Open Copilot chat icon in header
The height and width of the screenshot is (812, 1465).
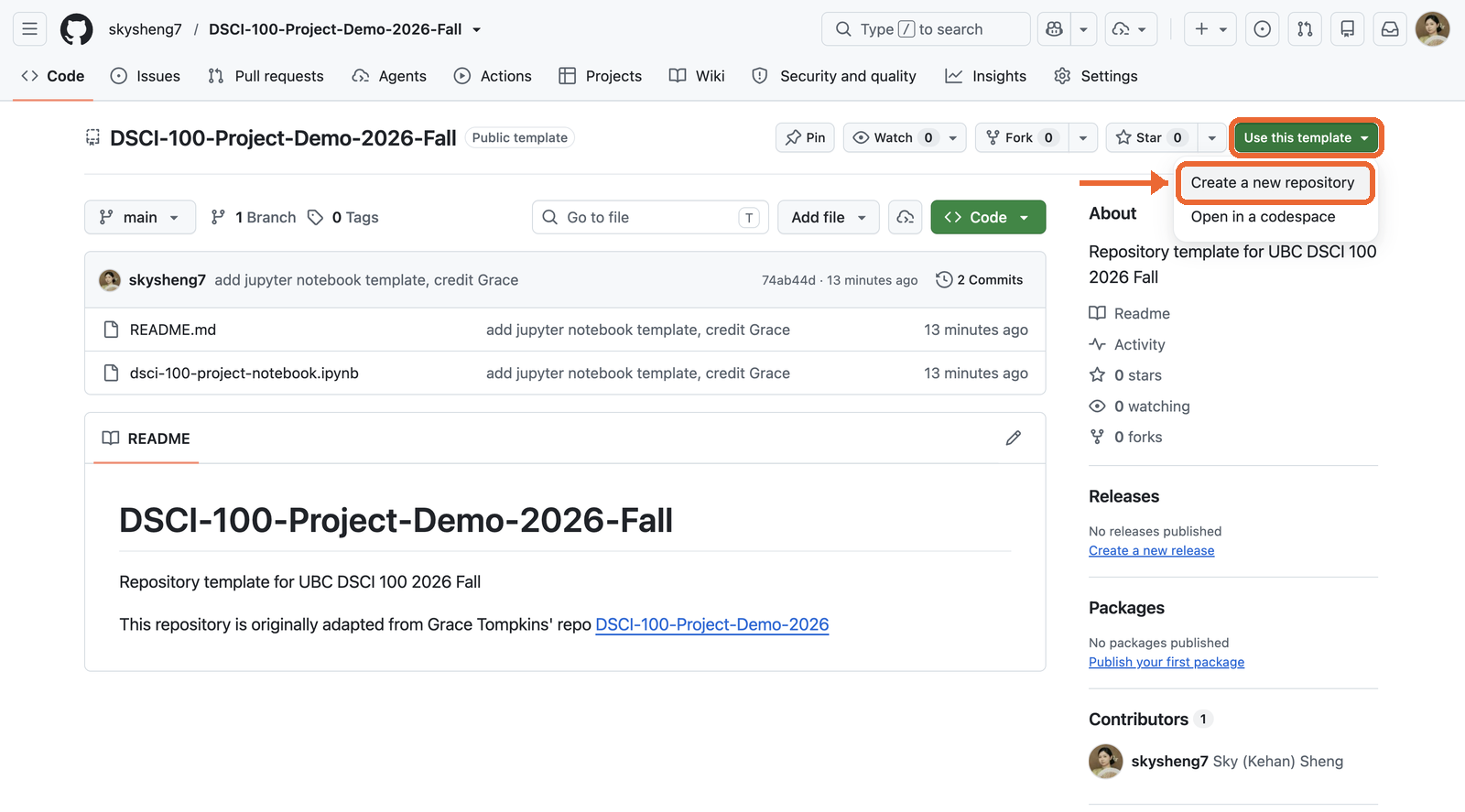(1055, 29)
